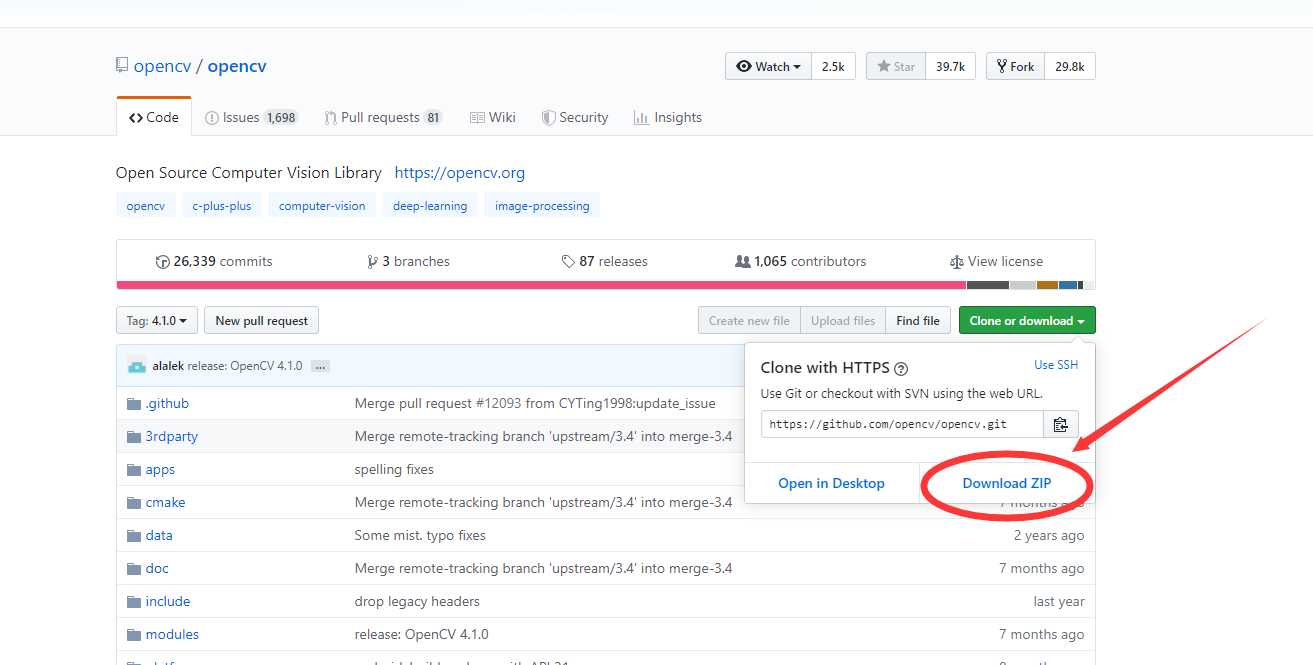Click Open in Desktop
The height and width of the screenshot is (665, 1313).
click(831, 483)
